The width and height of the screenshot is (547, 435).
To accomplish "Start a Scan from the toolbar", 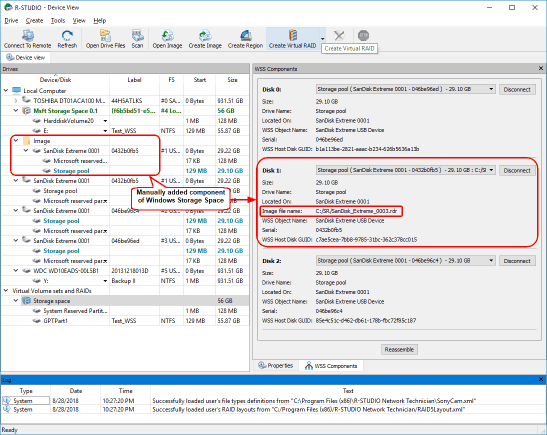I will tap(137, 36).
